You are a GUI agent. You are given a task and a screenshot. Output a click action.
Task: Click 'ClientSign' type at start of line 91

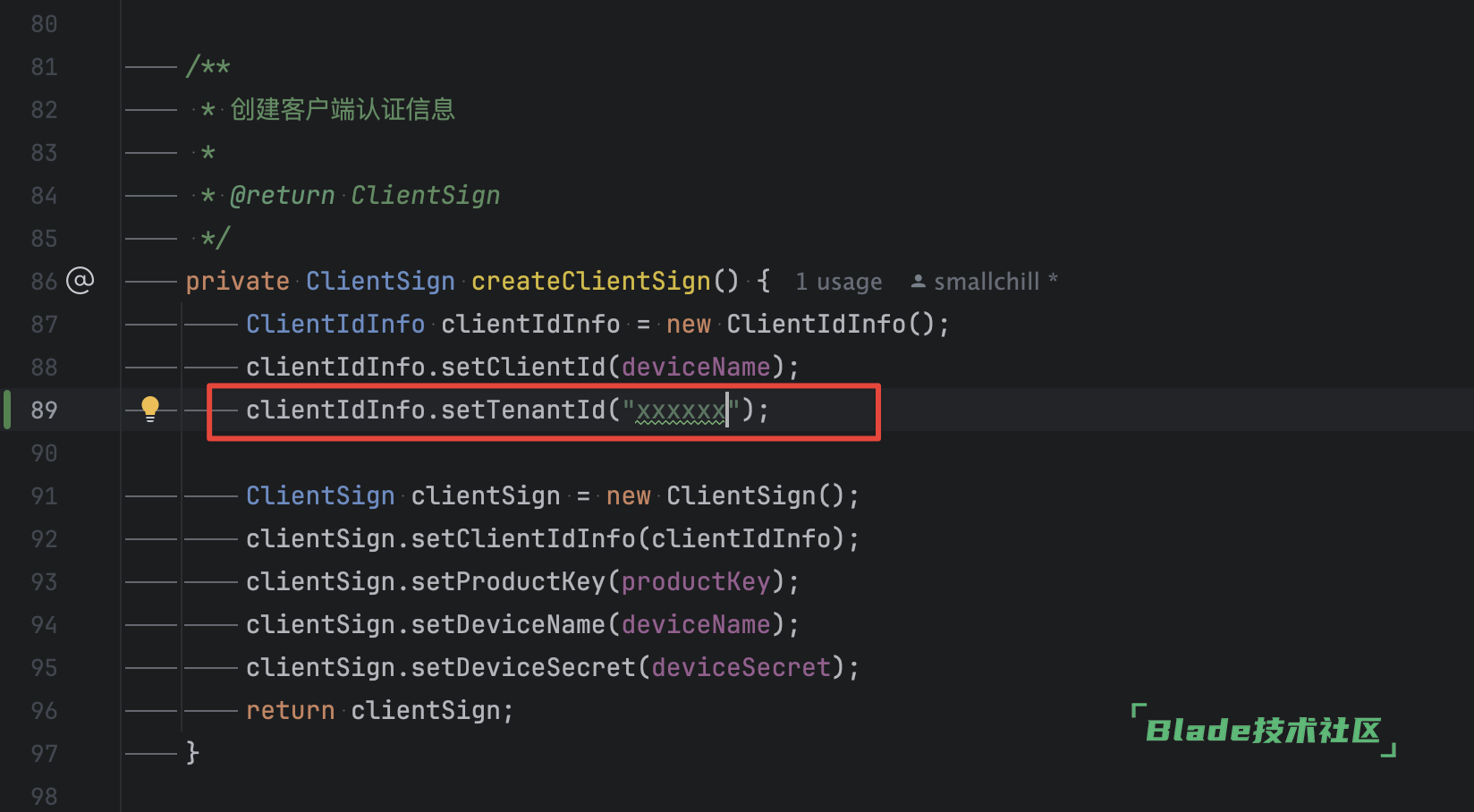[320, 495]
